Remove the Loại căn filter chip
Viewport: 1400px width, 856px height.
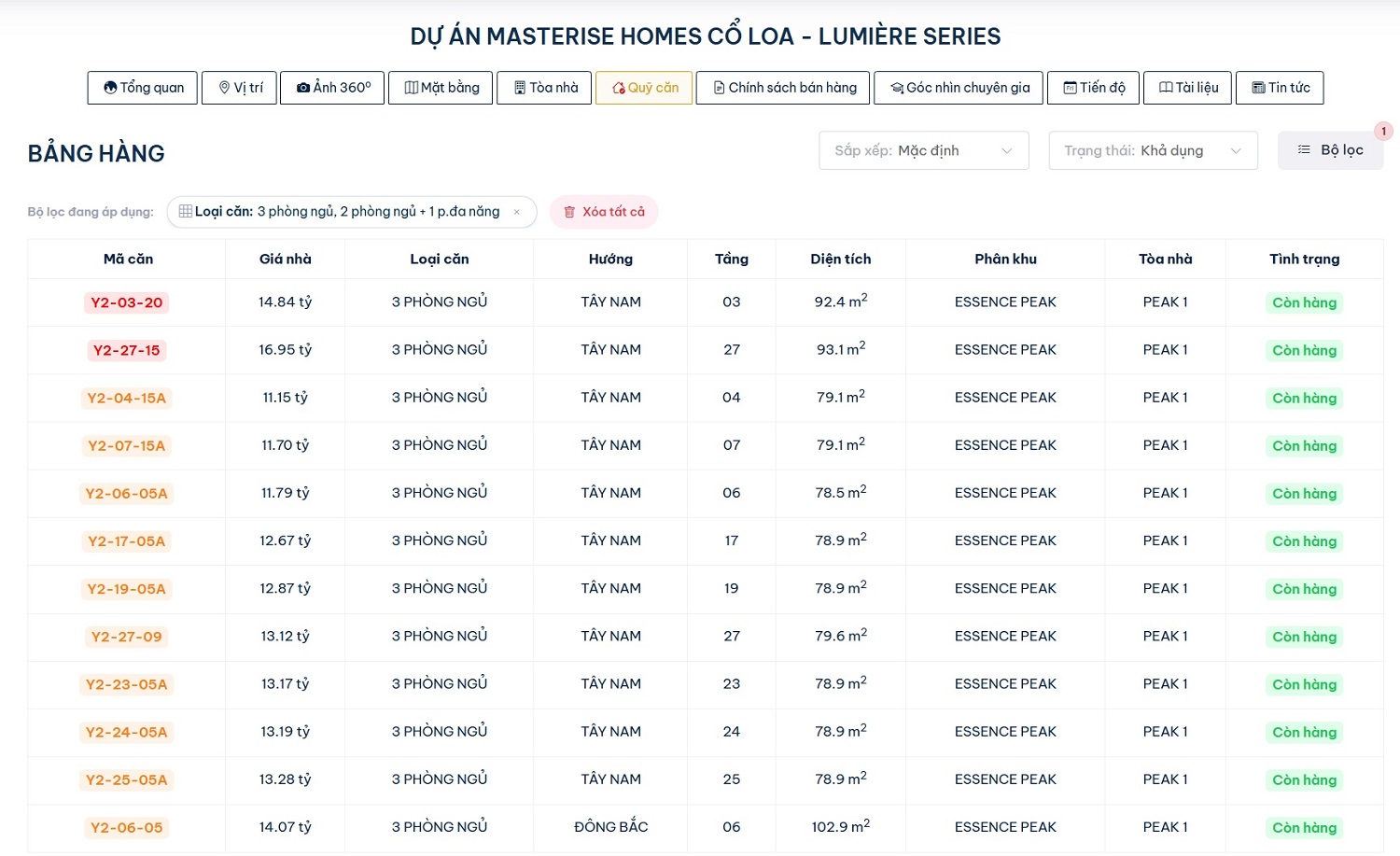tap(517, 212)
